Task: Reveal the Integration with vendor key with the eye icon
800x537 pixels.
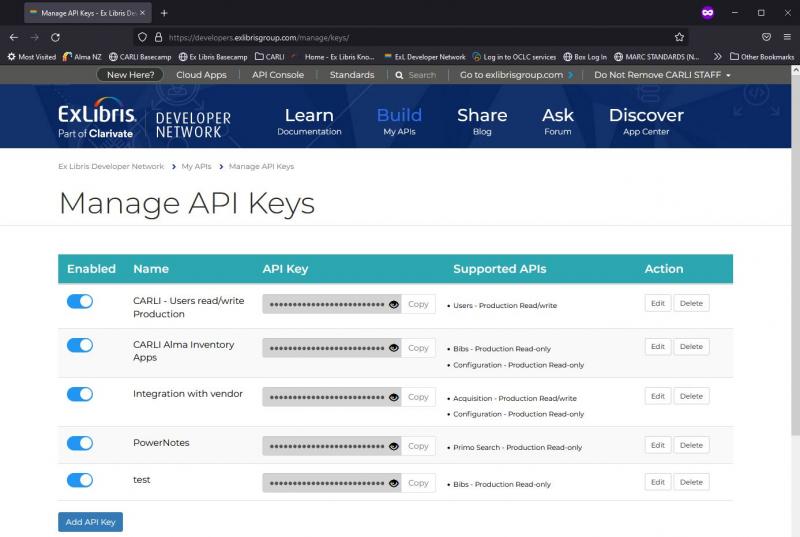Action: 393,397
